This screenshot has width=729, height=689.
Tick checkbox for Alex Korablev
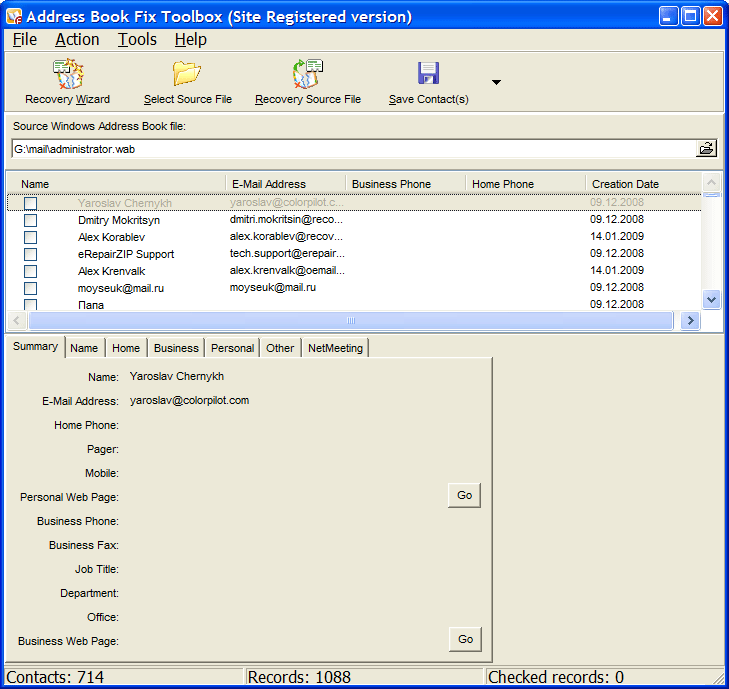tap(31, 237)
